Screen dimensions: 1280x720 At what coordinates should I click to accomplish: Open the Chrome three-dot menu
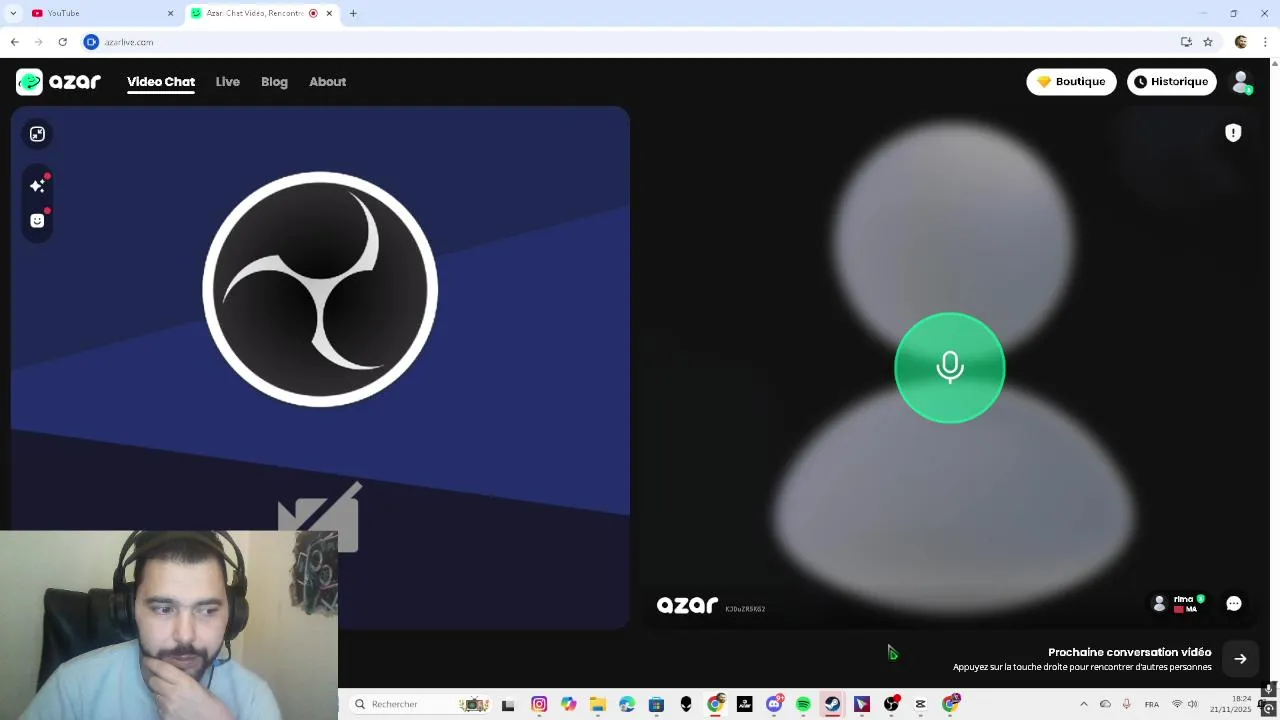1265,42
